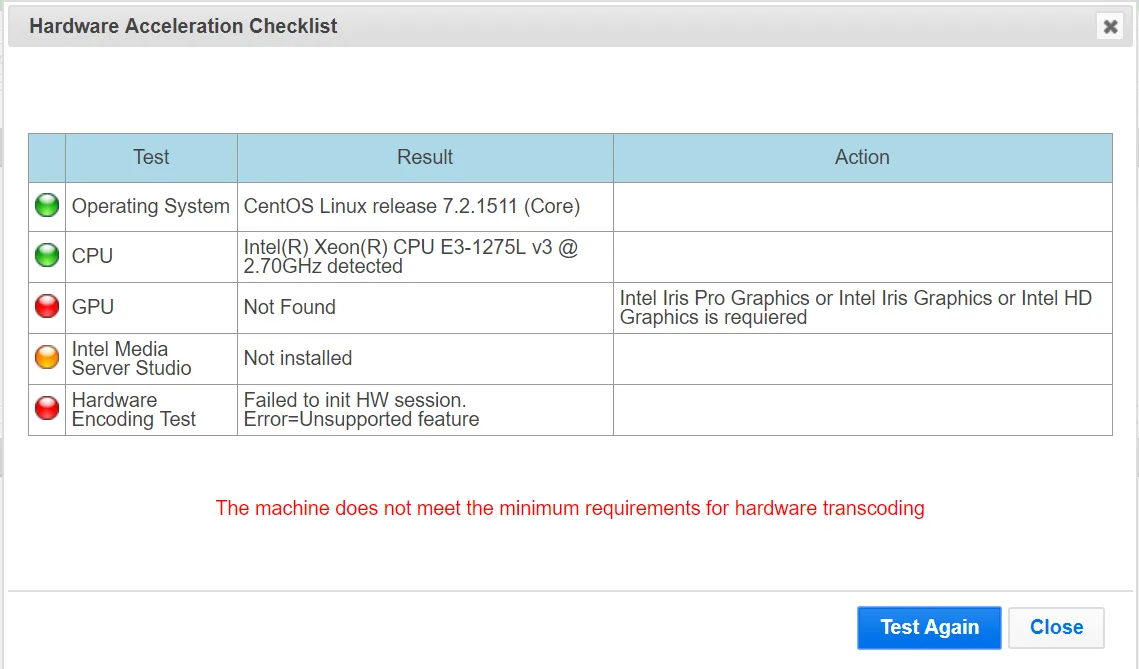This screenshot has width=1139, height=669.
Task: Select the Test column header
Action: [151, 158]
